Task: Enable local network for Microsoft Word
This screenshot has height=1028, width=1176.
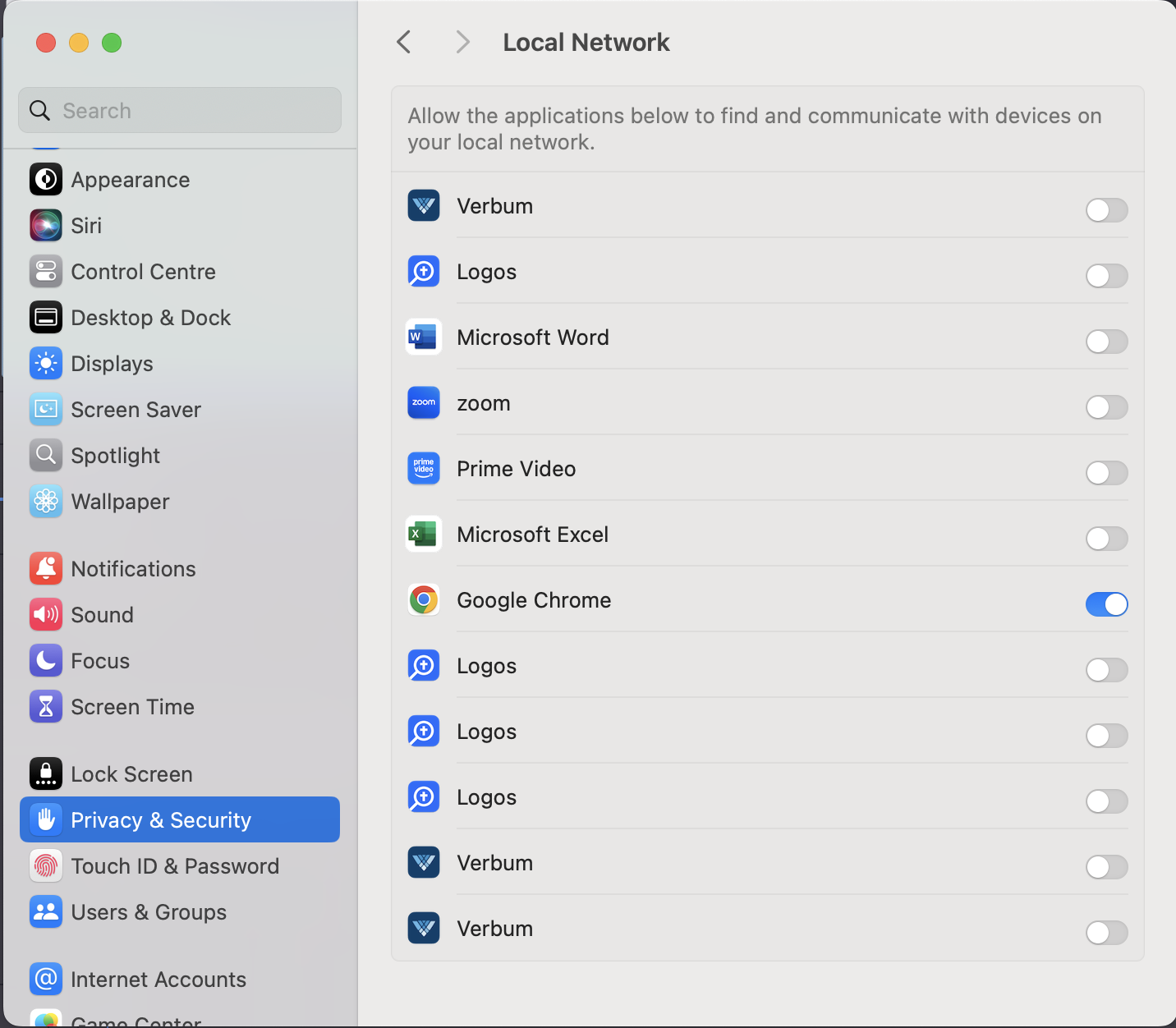Action: [1106, 342]
